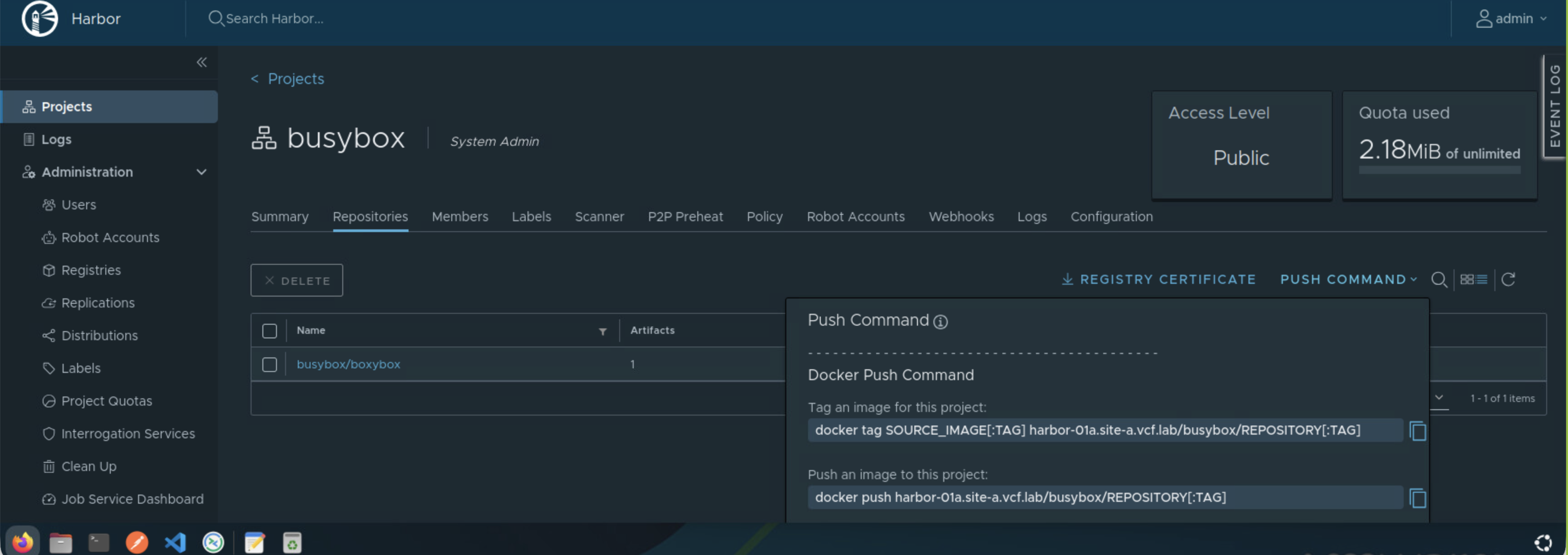This screenshot has height=555, width=1568.
Task: Open the Labels tab of the project
Action: 532,217
